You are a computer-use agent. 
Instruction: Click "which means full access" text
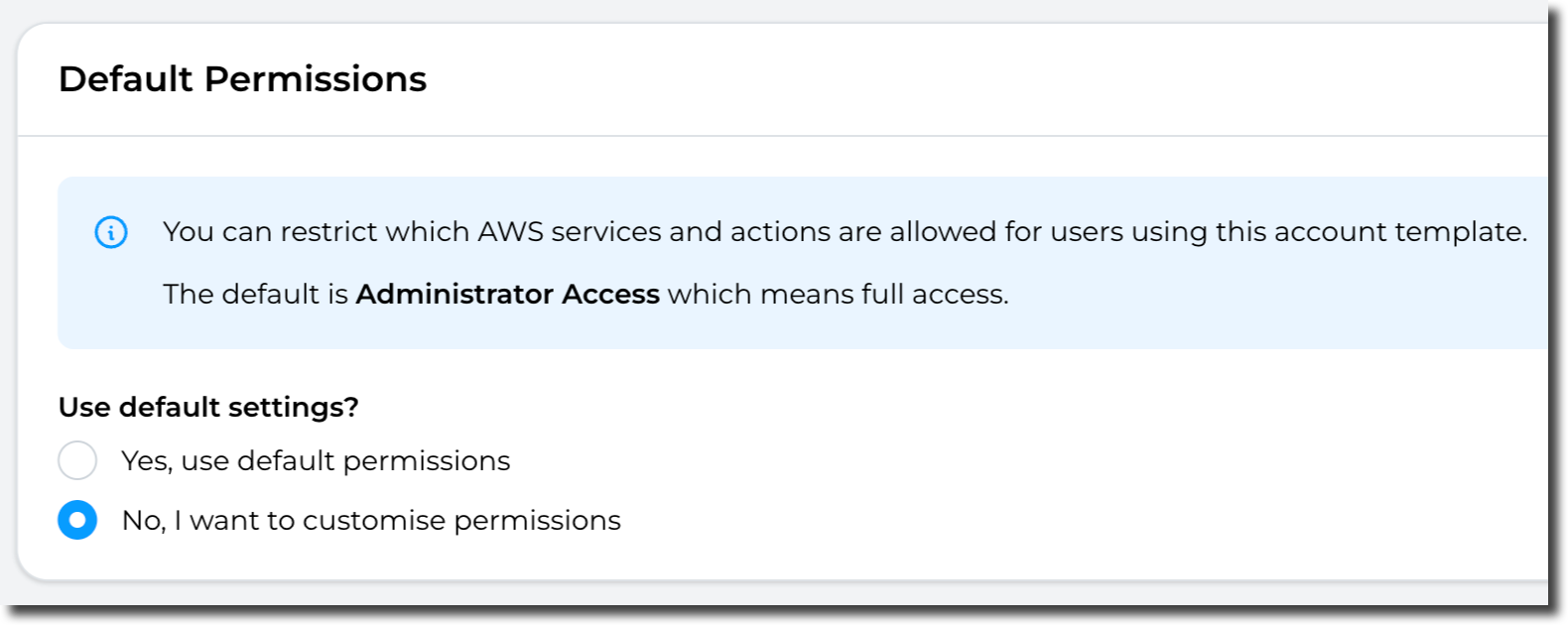tap(838, 294)
